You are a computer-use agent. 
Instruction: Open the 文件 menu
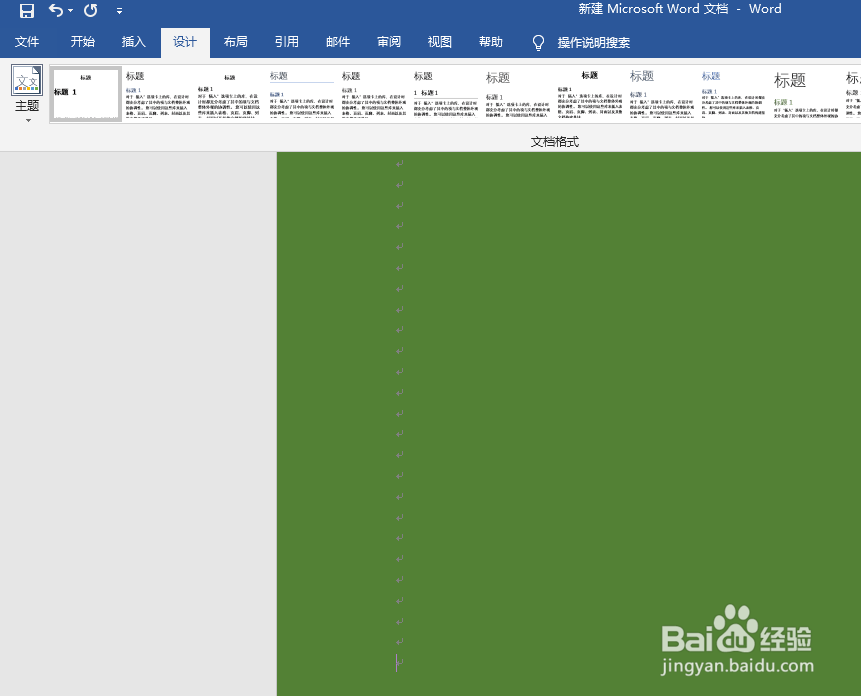click(27, 42)
